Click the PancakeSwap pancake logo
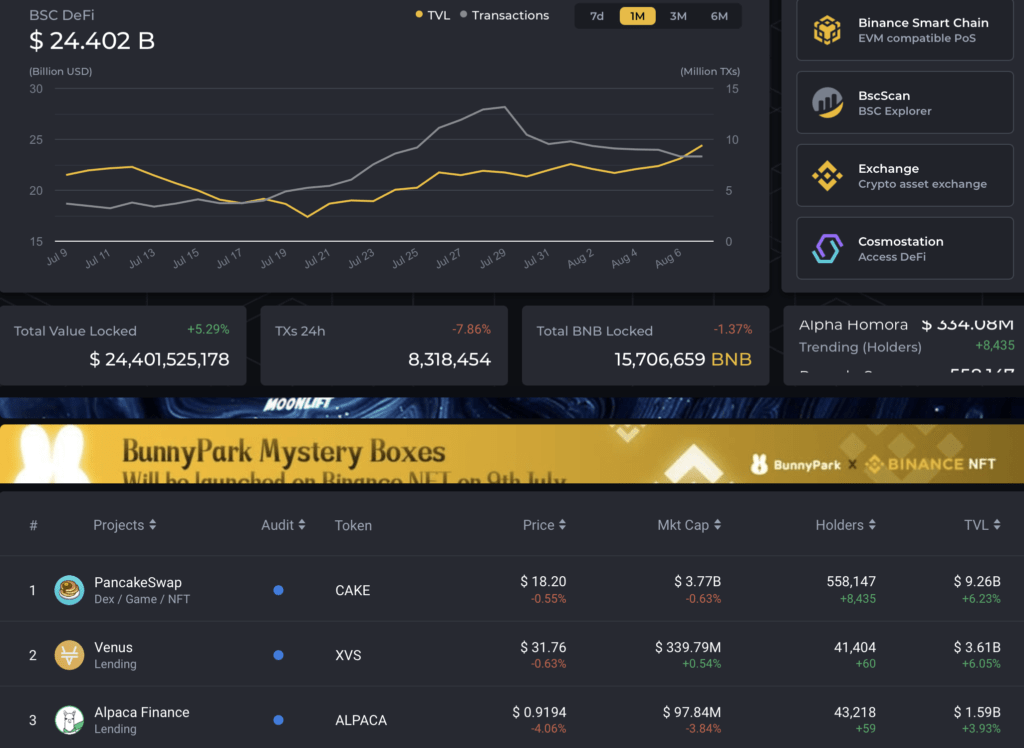The height and width of the screenshot is (748, 1024). click(68, 590)
